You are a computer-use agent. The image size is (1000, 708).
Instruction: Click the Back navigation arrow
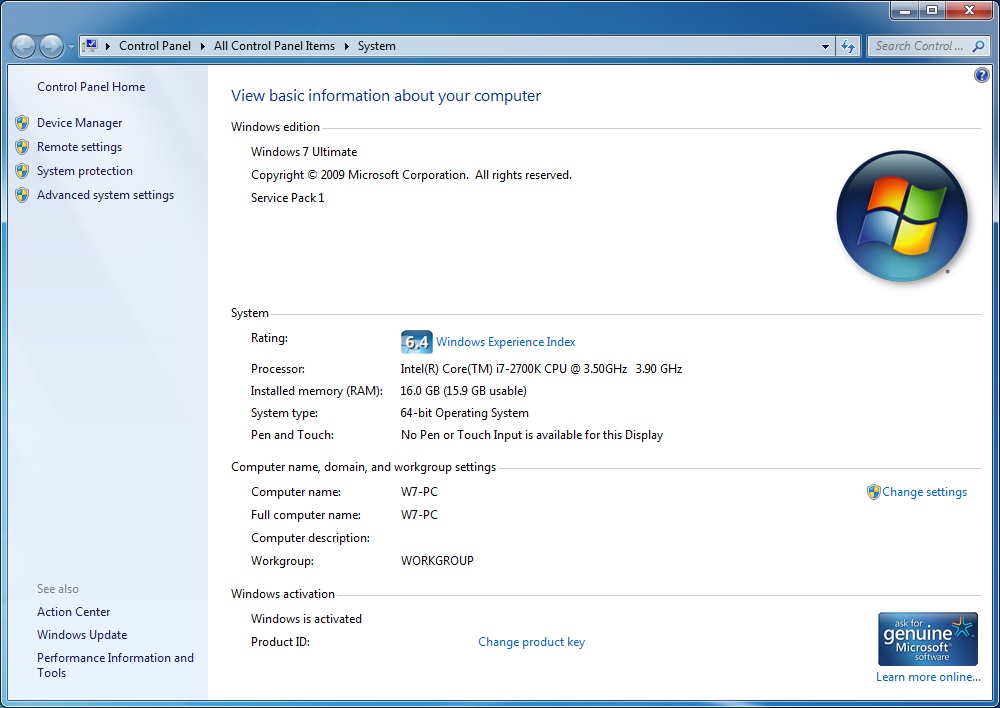tap(24, 46)
